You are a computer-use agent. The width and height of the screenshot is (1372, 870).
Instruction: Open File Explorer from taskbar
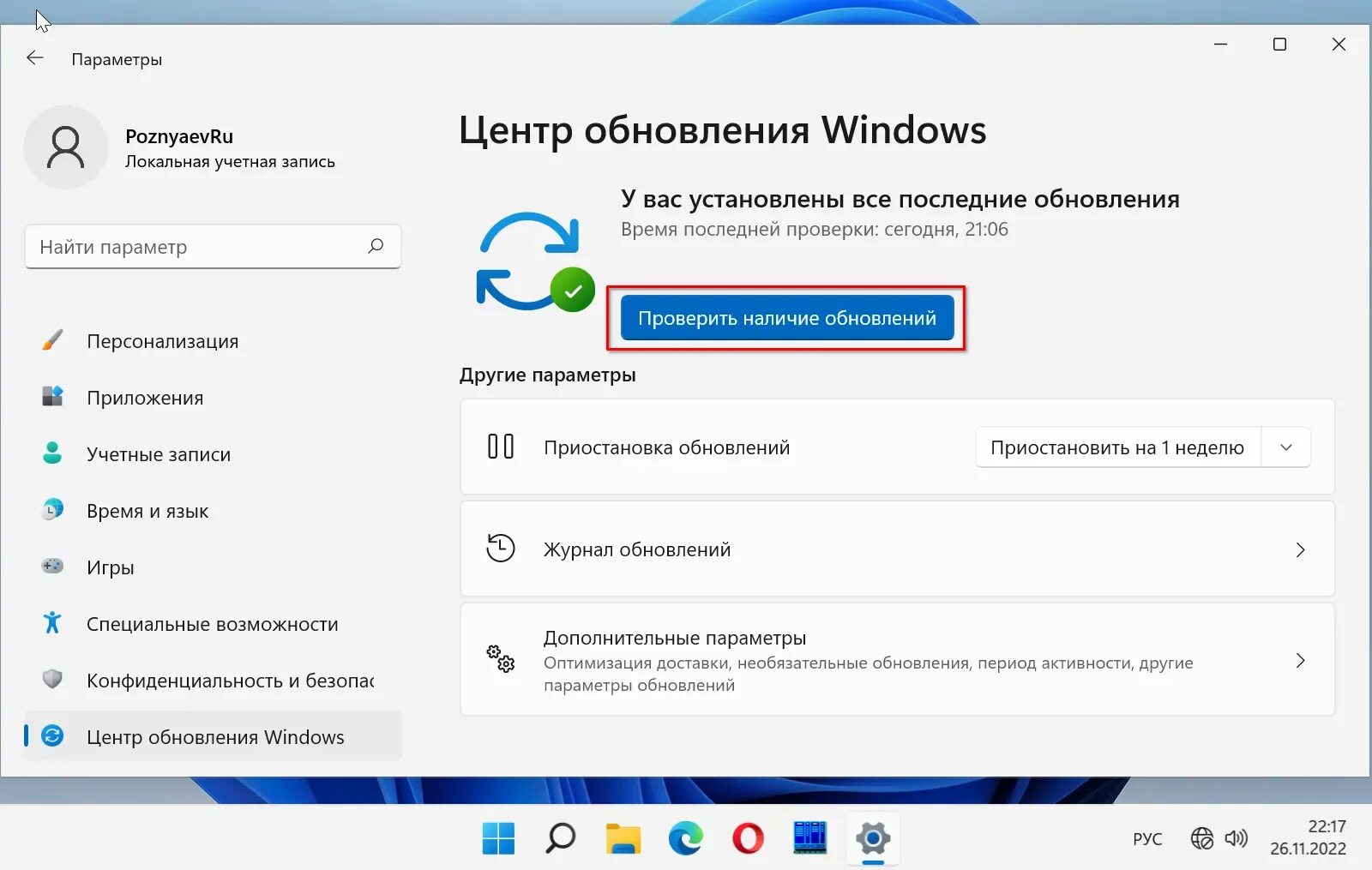click(623, 838)
